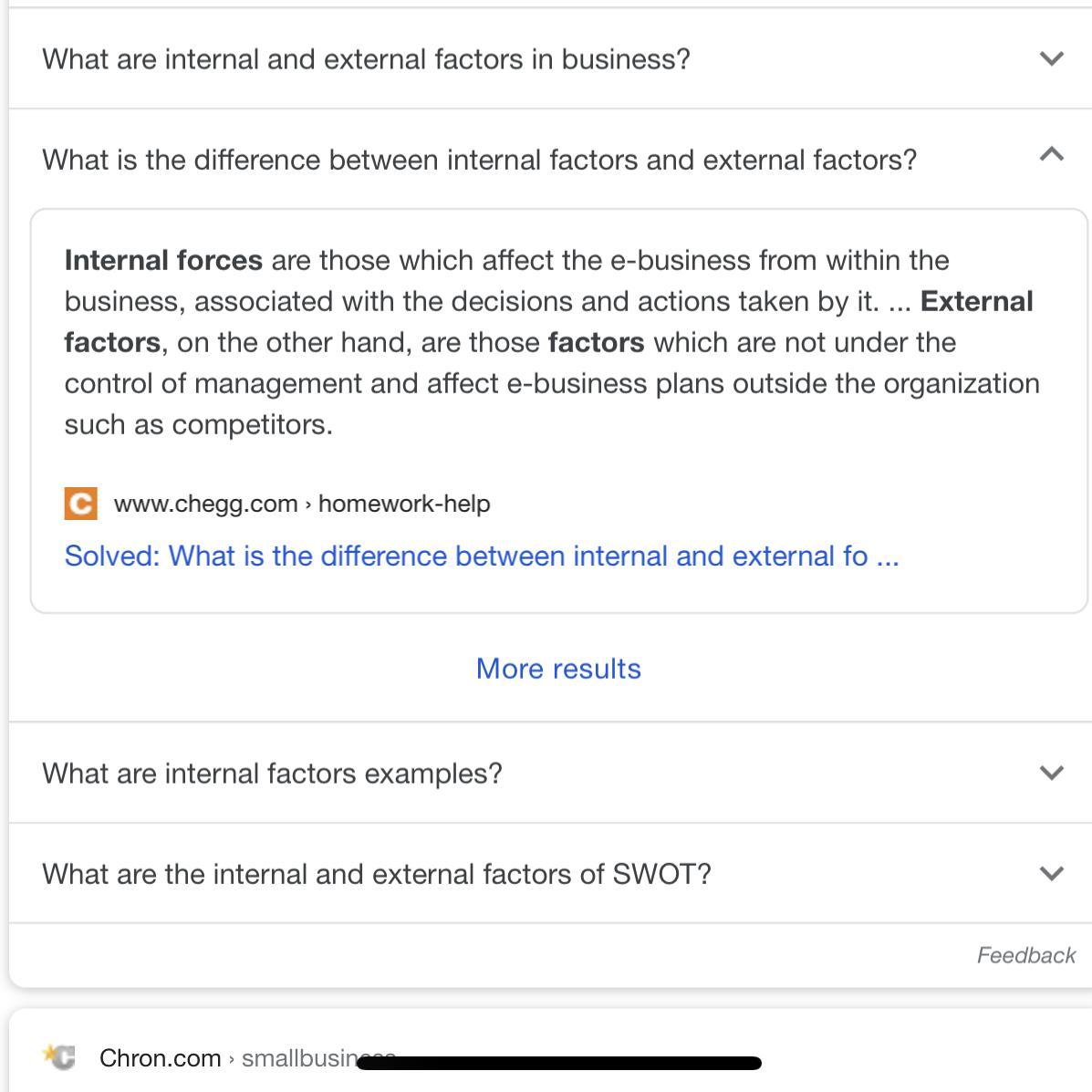
Task: Click the Chron.com site name
Action: 160,1057
